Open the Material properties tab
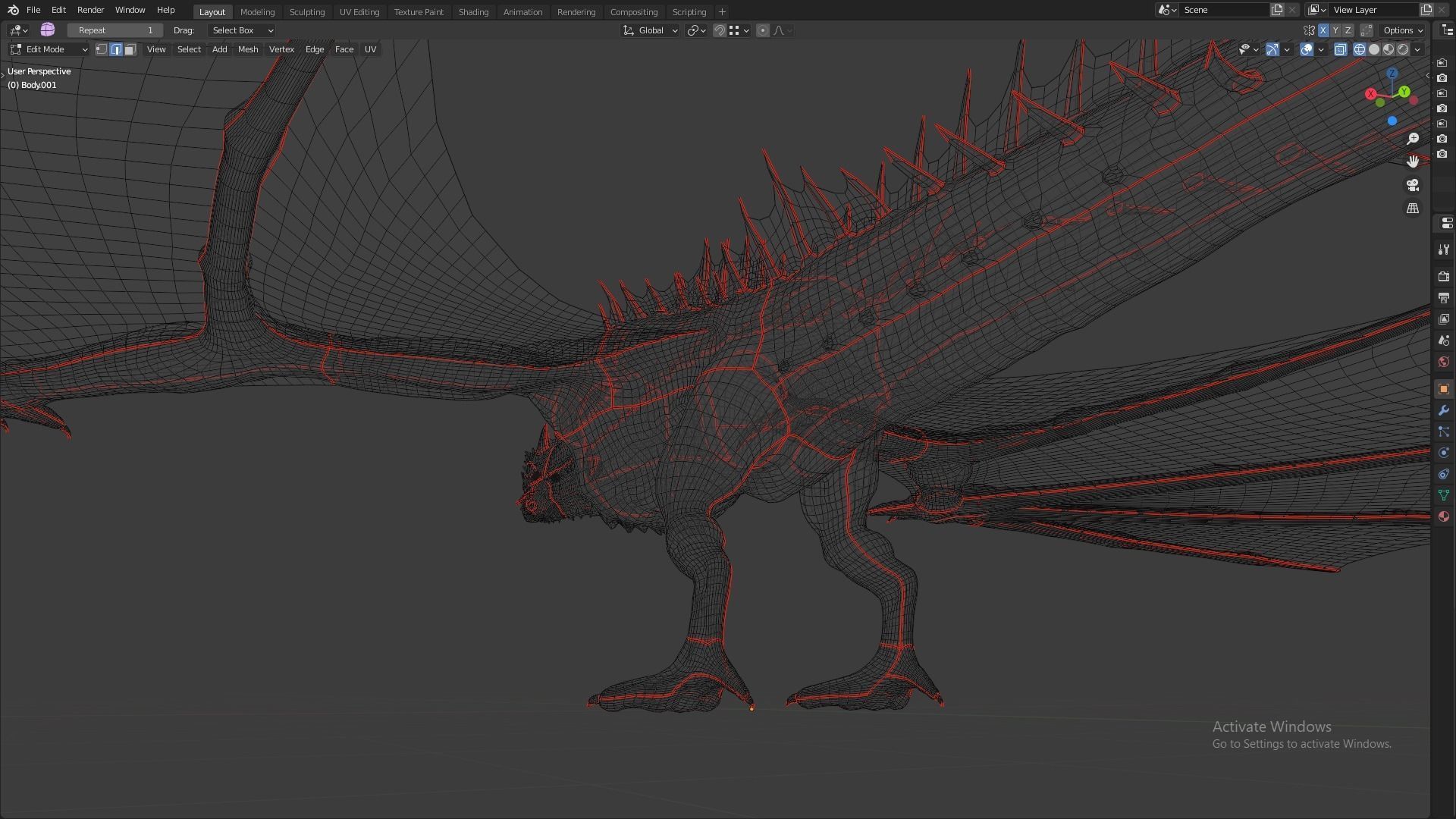Image resolution: width=1456 pixels, height=819 pixels. 1444,516
